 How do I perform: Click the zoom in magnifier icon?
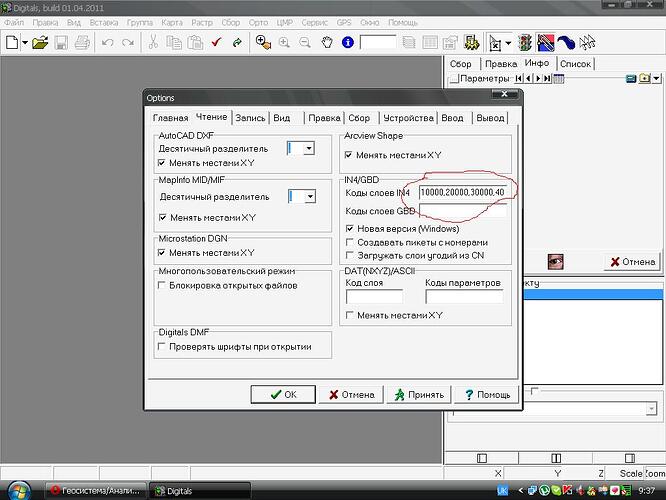(x=284, y=42)
